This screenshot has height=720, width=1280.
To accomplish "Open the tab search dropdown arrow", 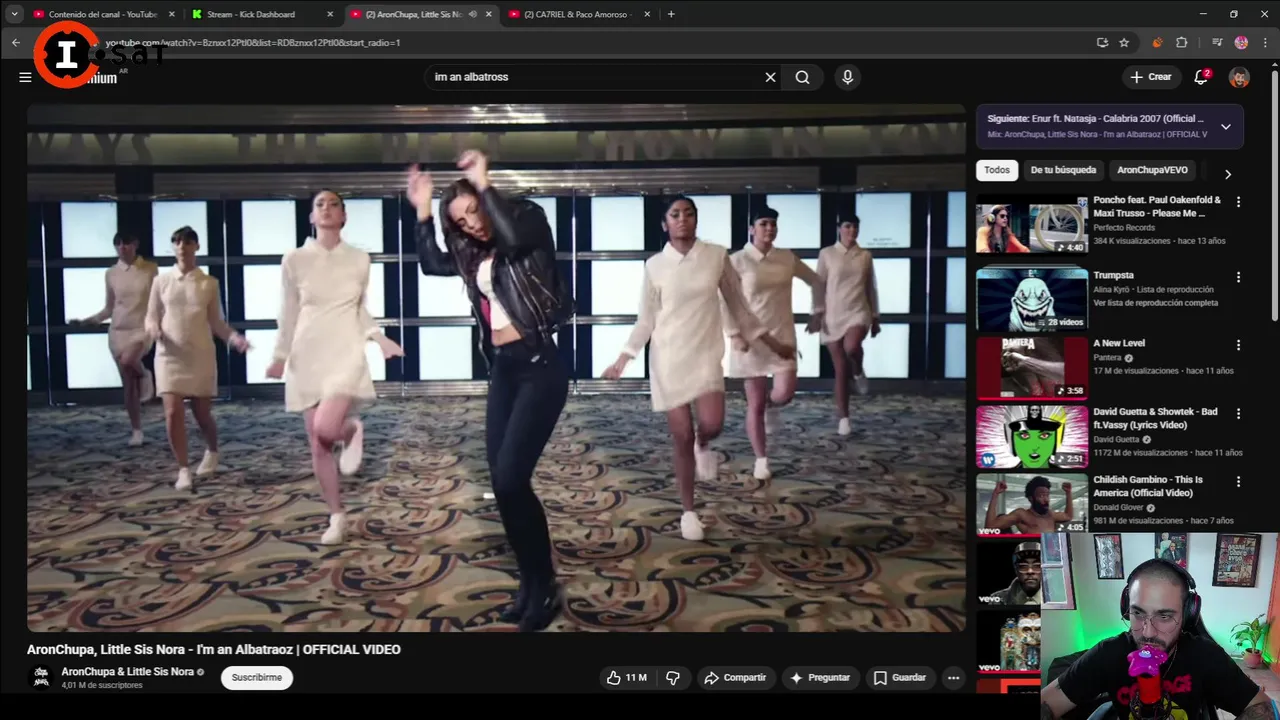I will pyautogui.click(x=14, y=14).
